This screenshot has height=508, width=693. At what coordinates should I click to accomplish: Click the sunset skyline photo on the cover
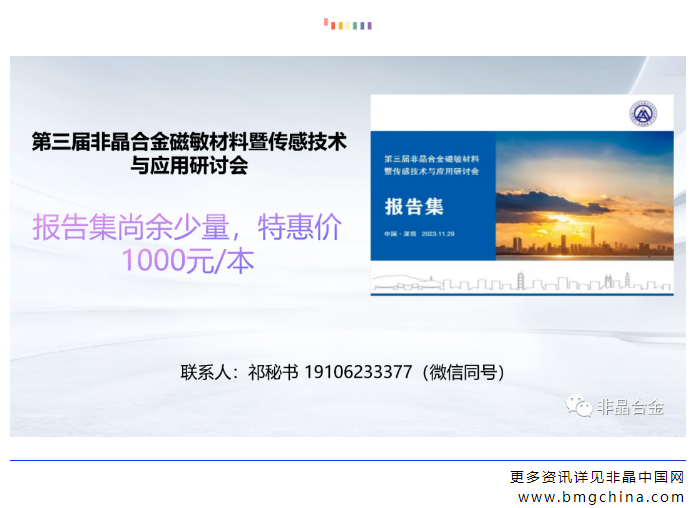(x=585, y=195)
